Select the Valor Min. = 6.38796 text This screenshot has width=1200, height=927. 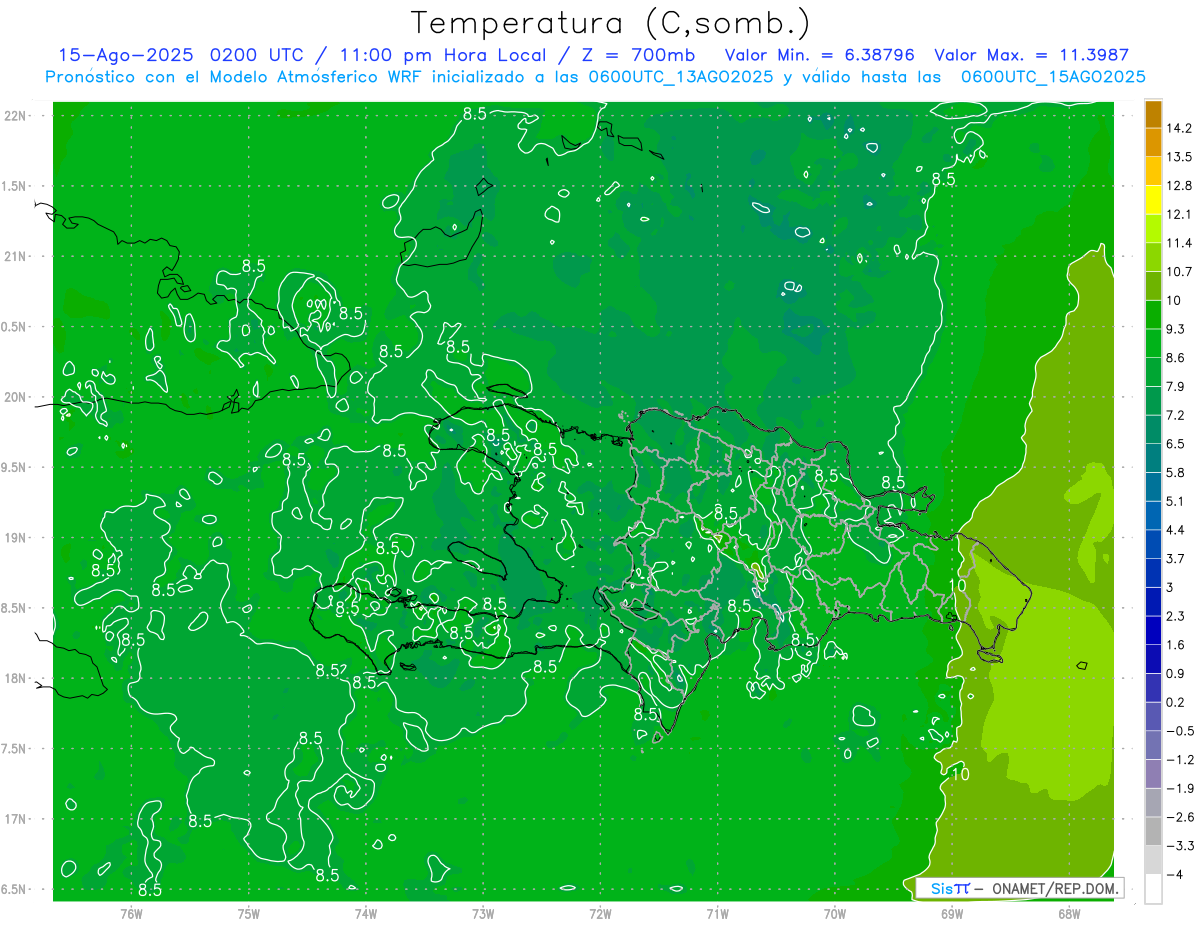[x=820, y=55]
